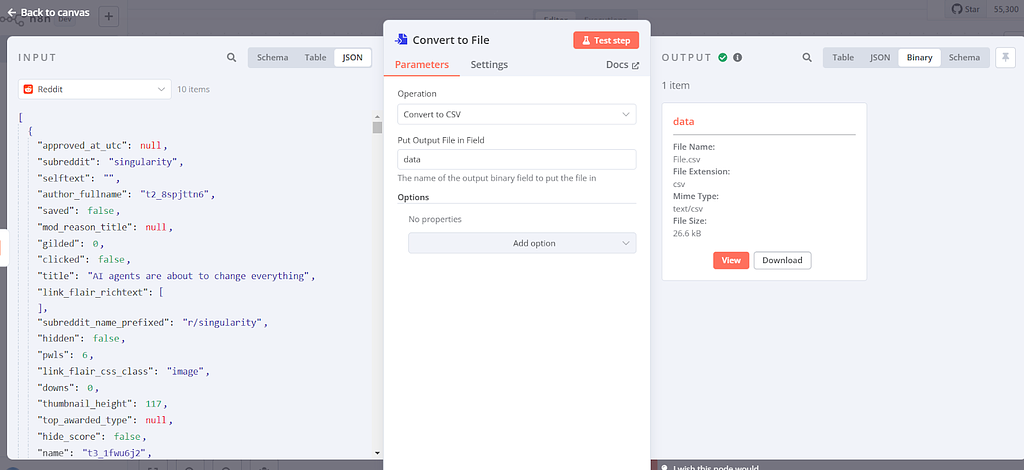This screenshot has width=1024, height=470.
Task: Click the Convert to File node icon
Action: [x=401, y=40]
